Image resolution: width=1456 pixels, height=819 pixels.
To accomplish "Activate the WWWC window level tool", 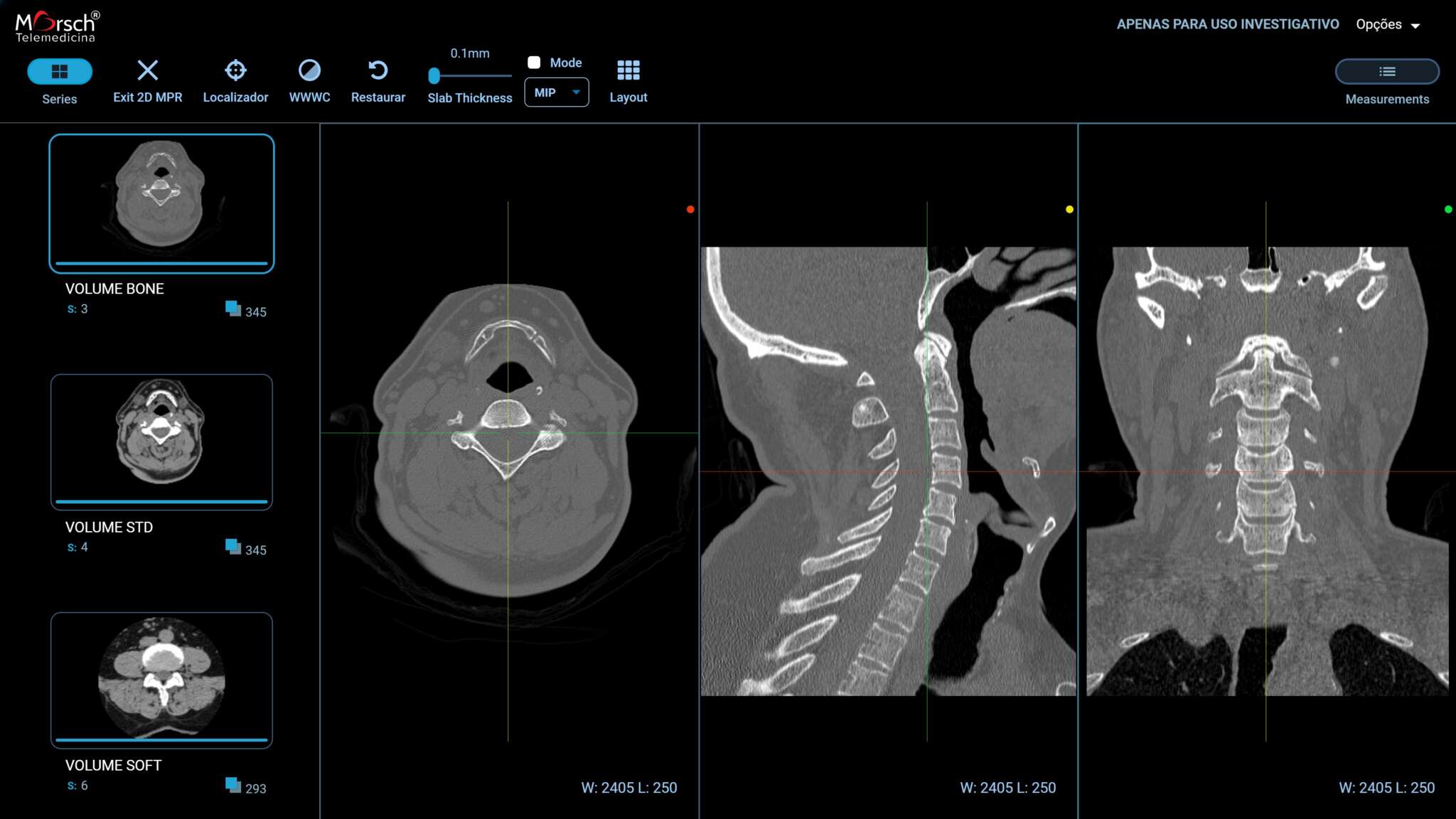I will point(309,70).
